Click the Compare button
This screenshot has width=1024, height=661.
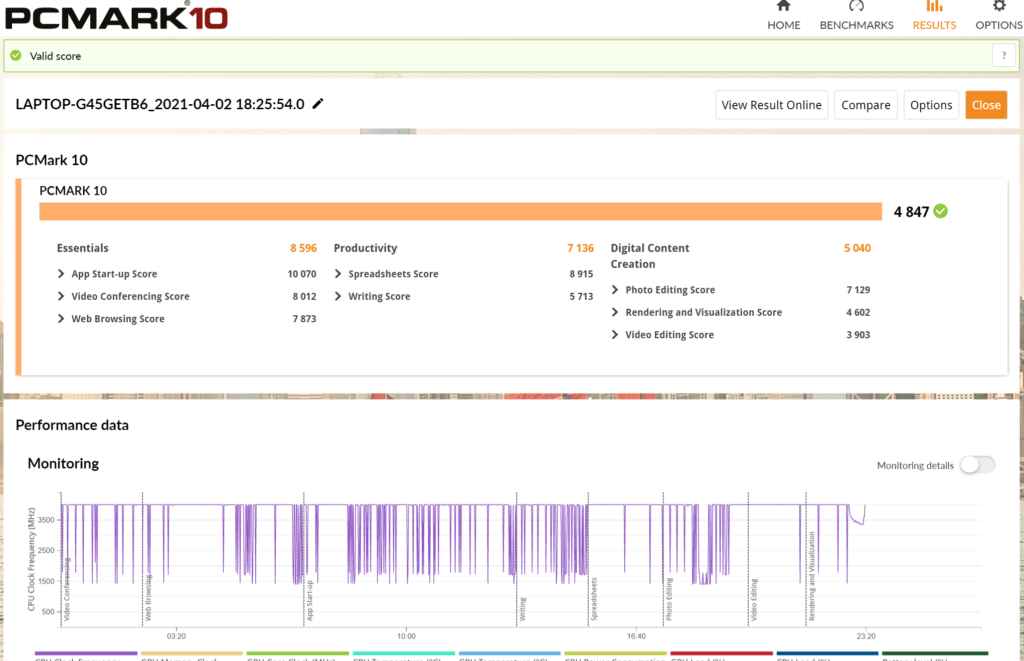(x=865, y=105)
